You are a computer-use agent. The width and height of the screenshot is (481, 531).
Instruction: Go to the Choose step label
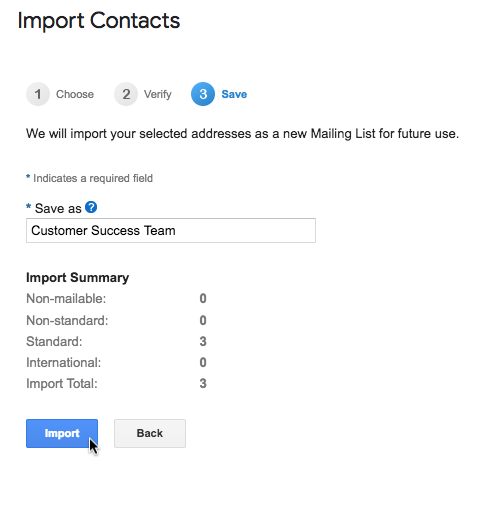75,94
